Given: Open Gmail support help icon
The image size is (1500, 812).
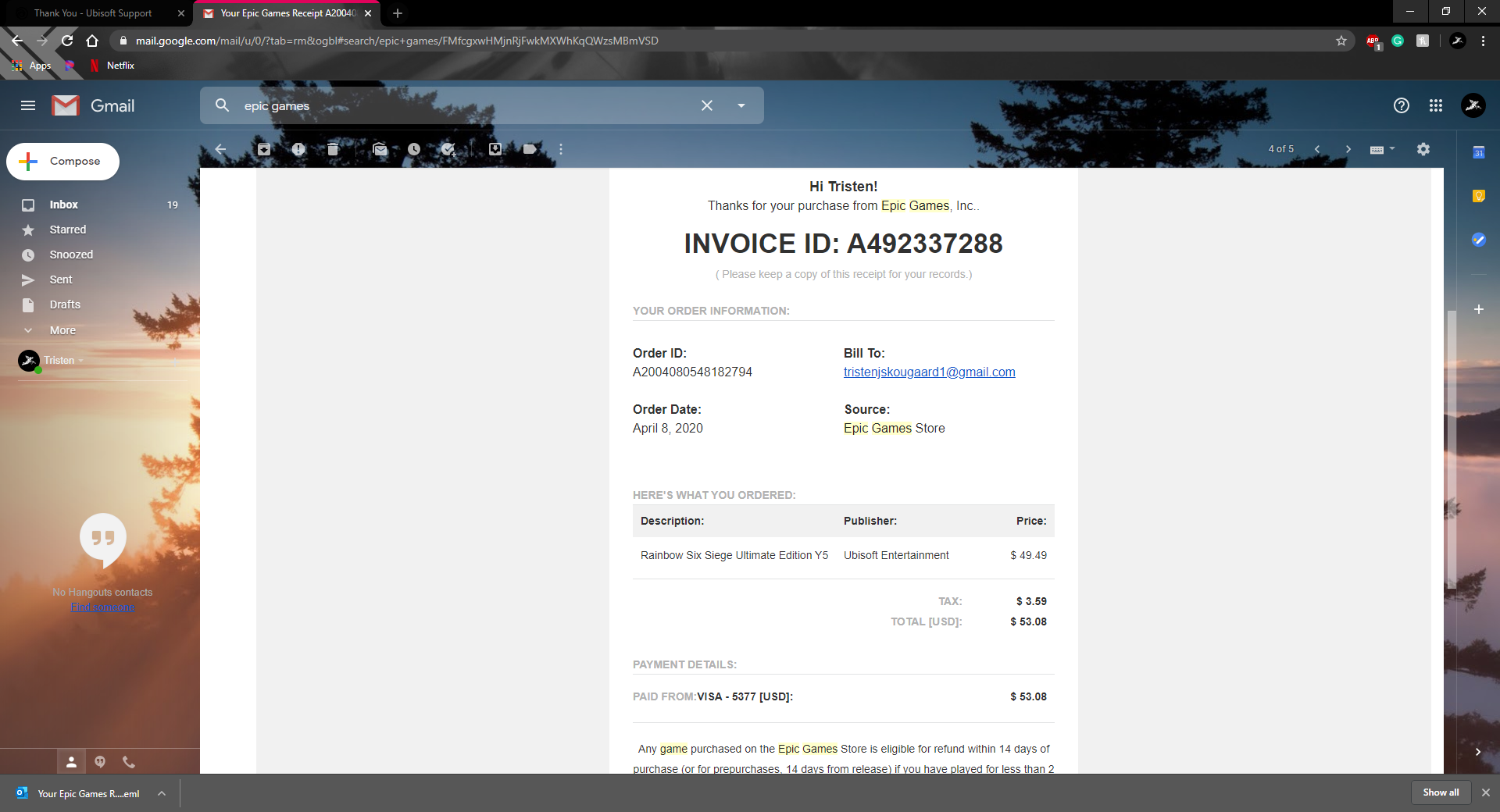Looking at the screenshot, I should (x=1402, y=105).
